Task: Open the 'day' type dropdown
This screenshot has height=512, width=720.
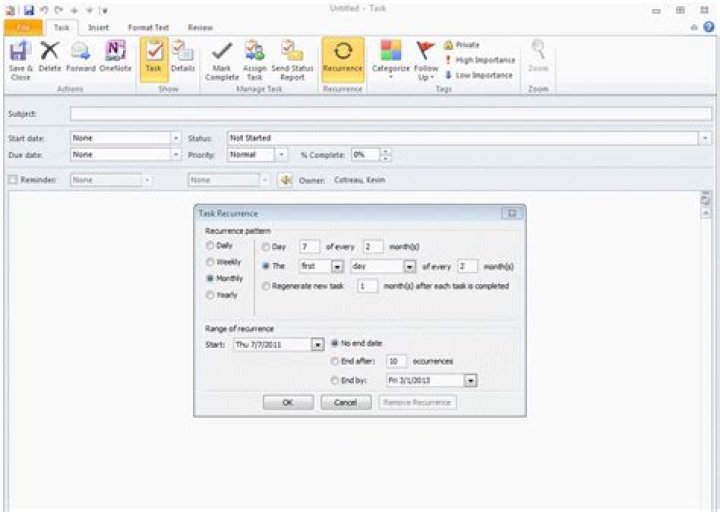Action: 409,267
